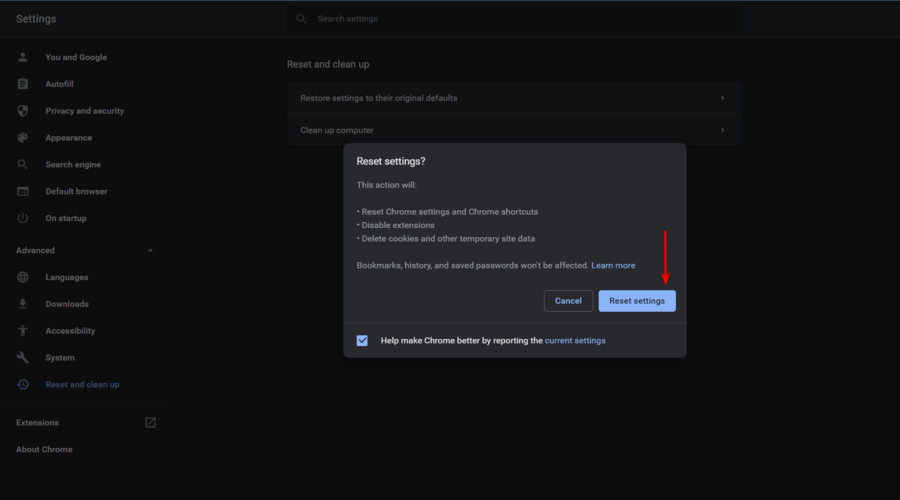Click the Accessibility figure icon

click(x=22, y=331)
